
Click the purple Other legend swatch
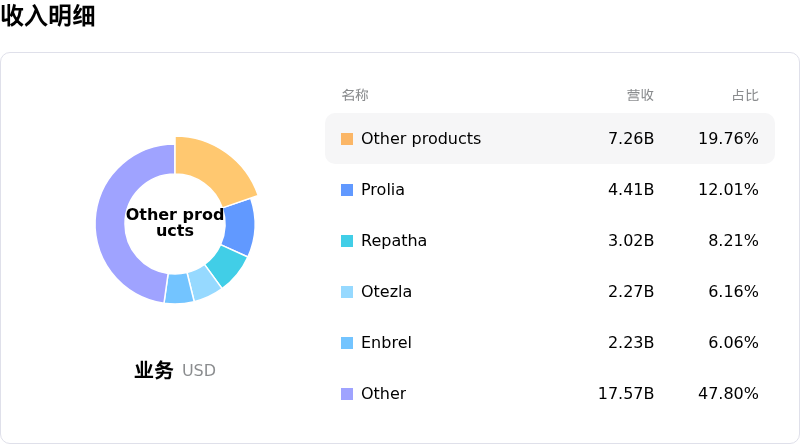coord(347,394)
